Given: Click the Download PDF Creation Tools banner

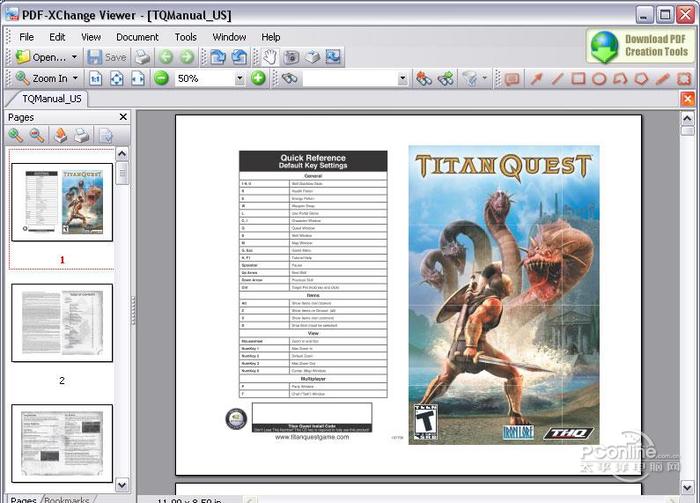Looking at the screenshot, I should point(640,46).
